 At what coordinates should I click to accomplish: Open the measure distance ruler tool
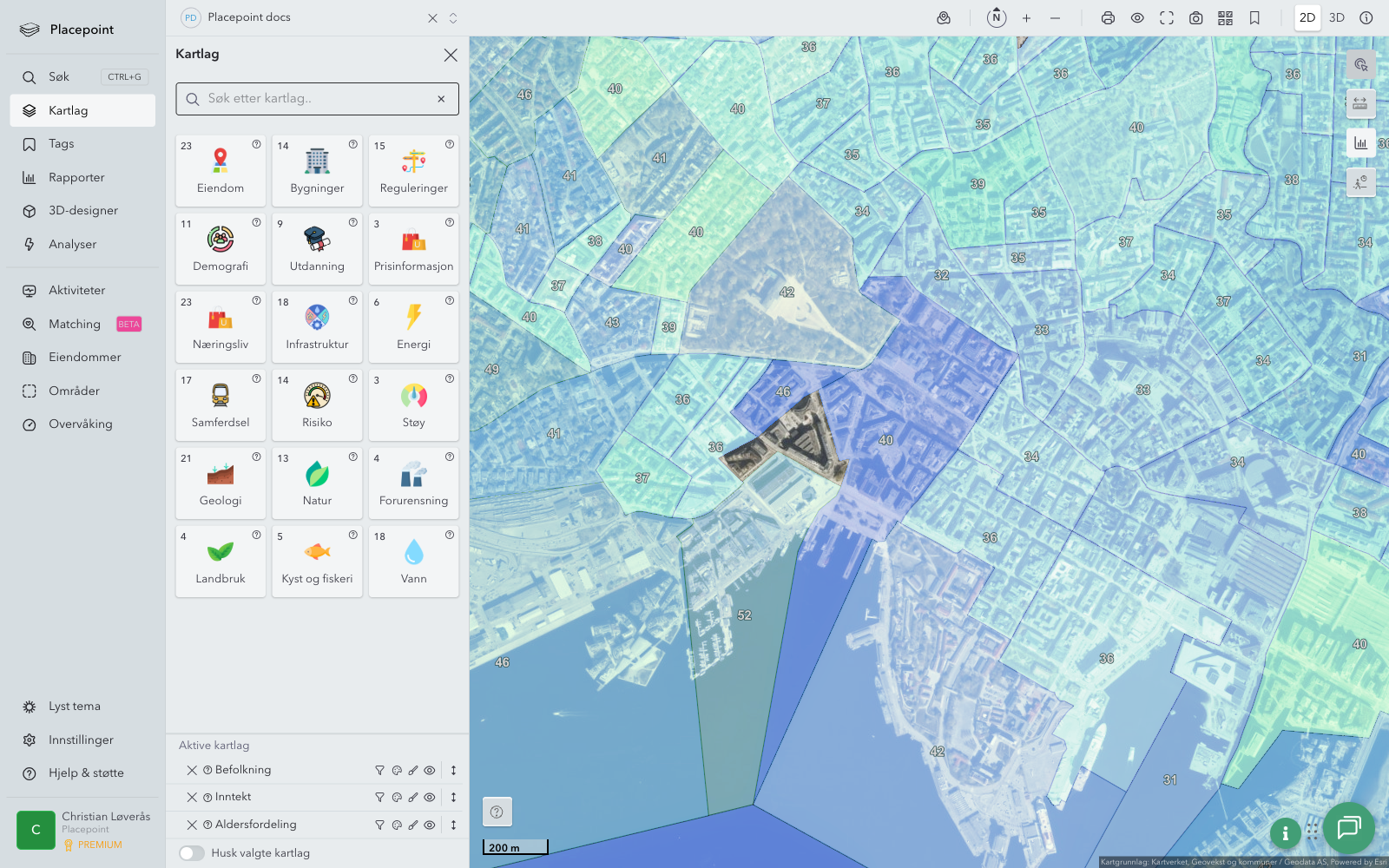[1360, 104]
